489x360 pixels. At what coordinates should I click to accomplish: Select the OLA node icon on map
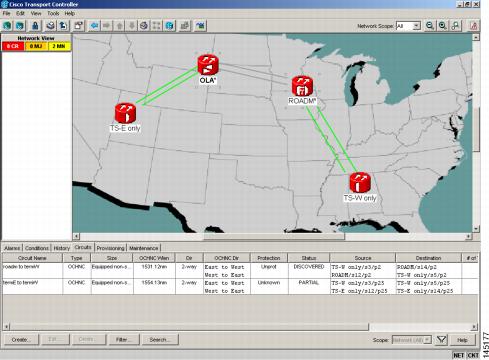pyautogui.click(x=208, y=65)
